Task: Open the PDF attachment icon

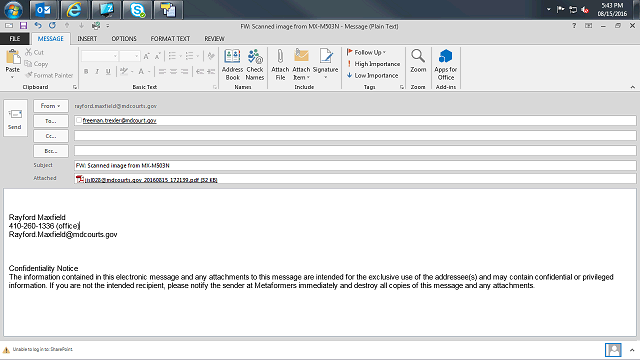Action: pyautogui.click(x=80, y=179)
